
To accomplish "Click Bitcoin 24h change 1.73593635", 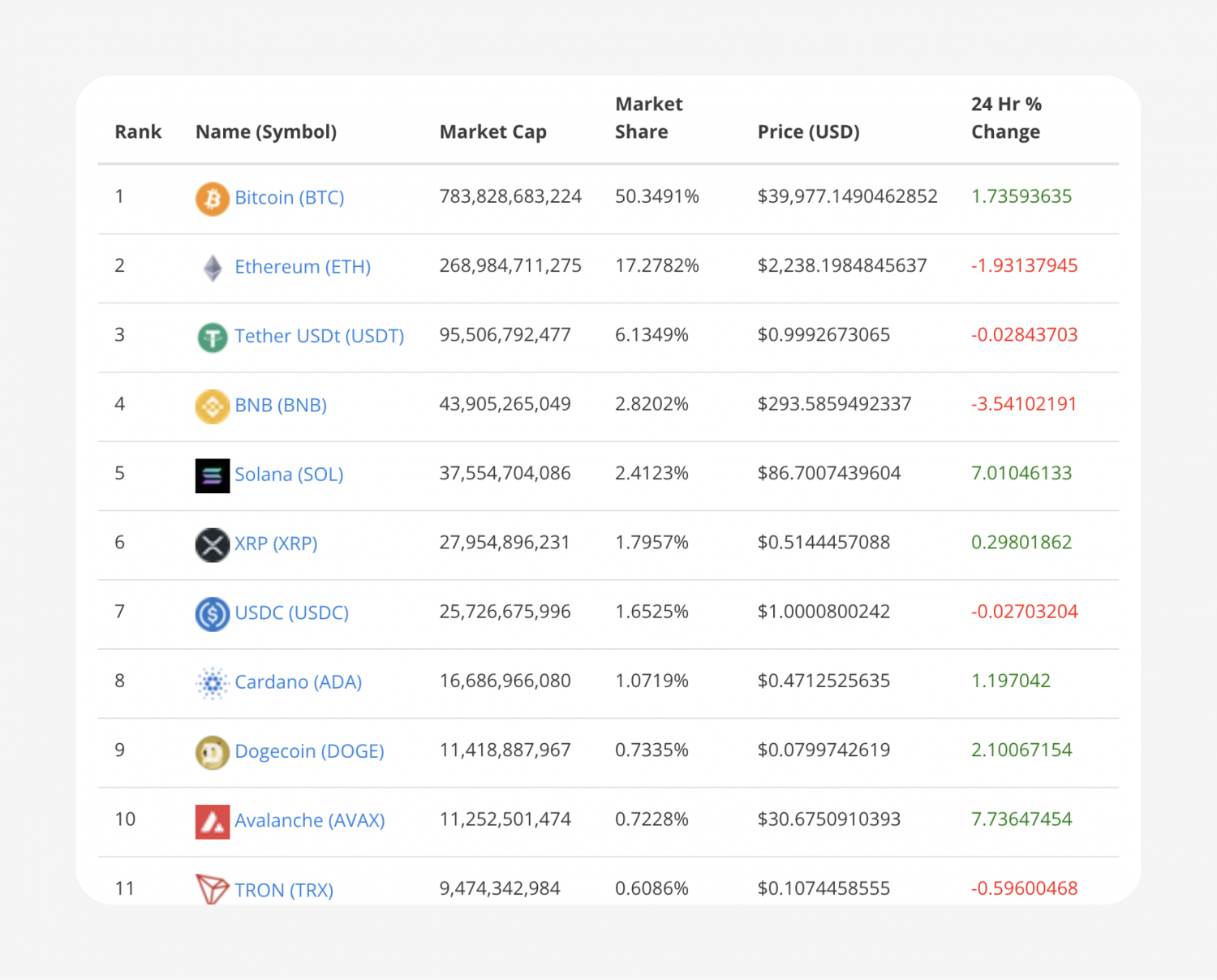I will (1021, 196).
